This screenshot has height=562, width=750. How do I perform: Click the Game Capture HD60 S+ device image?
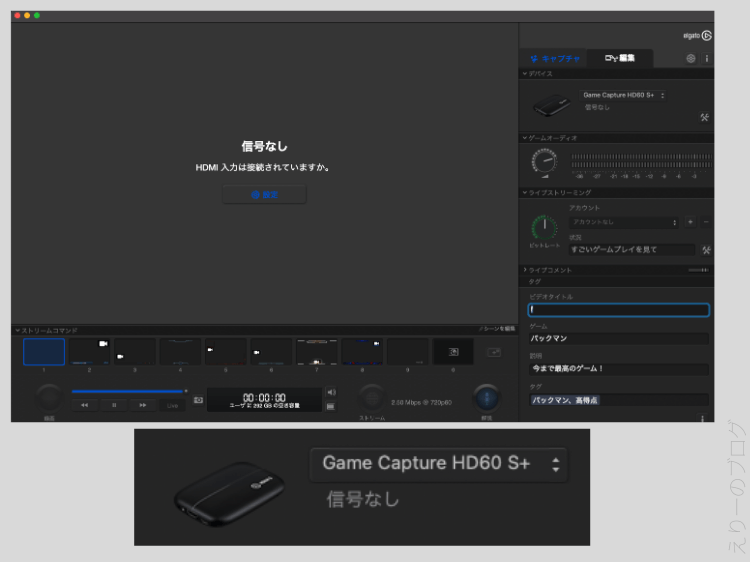click(x=551, y=105)
